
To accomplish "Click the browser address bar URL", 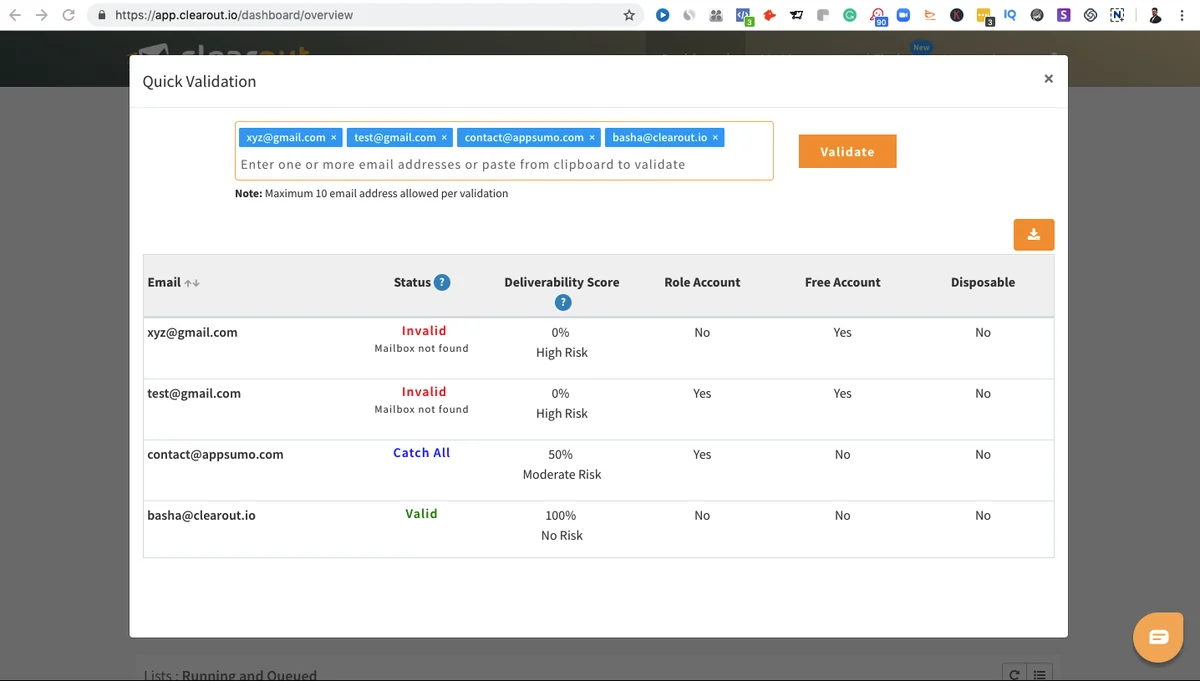I will [x=234, y=15].
